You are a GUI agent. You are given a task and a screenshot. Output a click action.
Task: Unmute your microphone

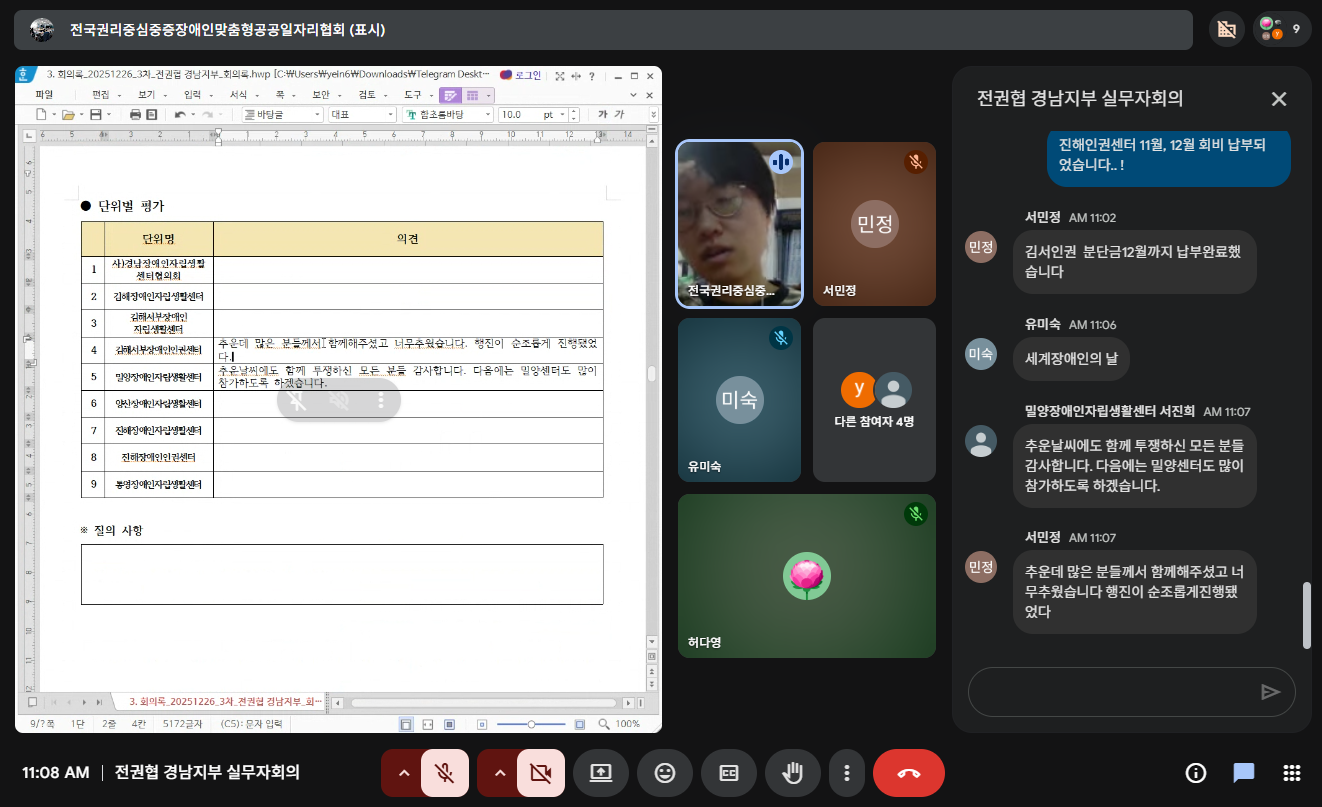(445, 773)
